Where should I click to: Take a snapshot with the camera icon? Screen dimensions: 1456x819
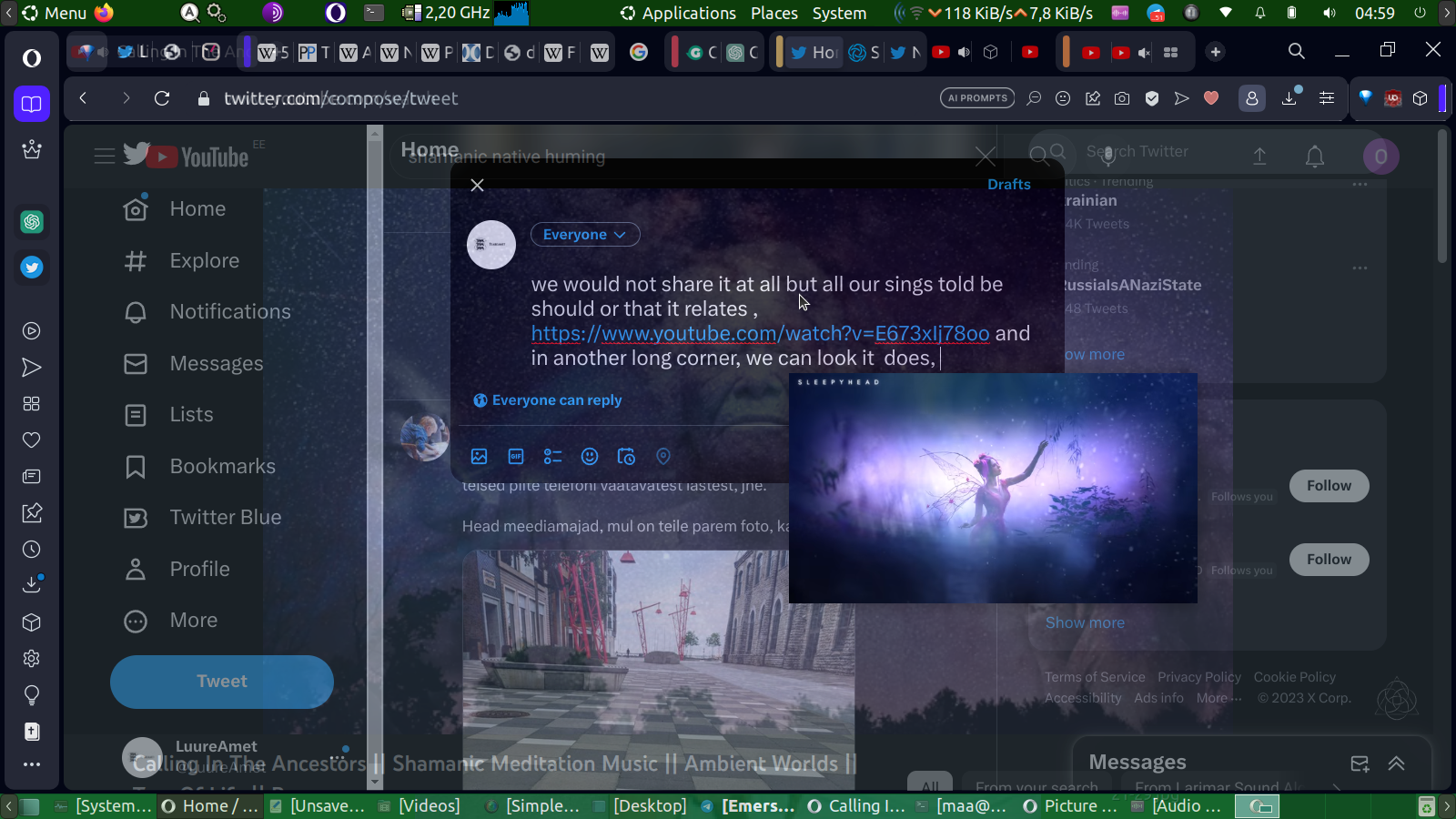(x=1122, y=98)
